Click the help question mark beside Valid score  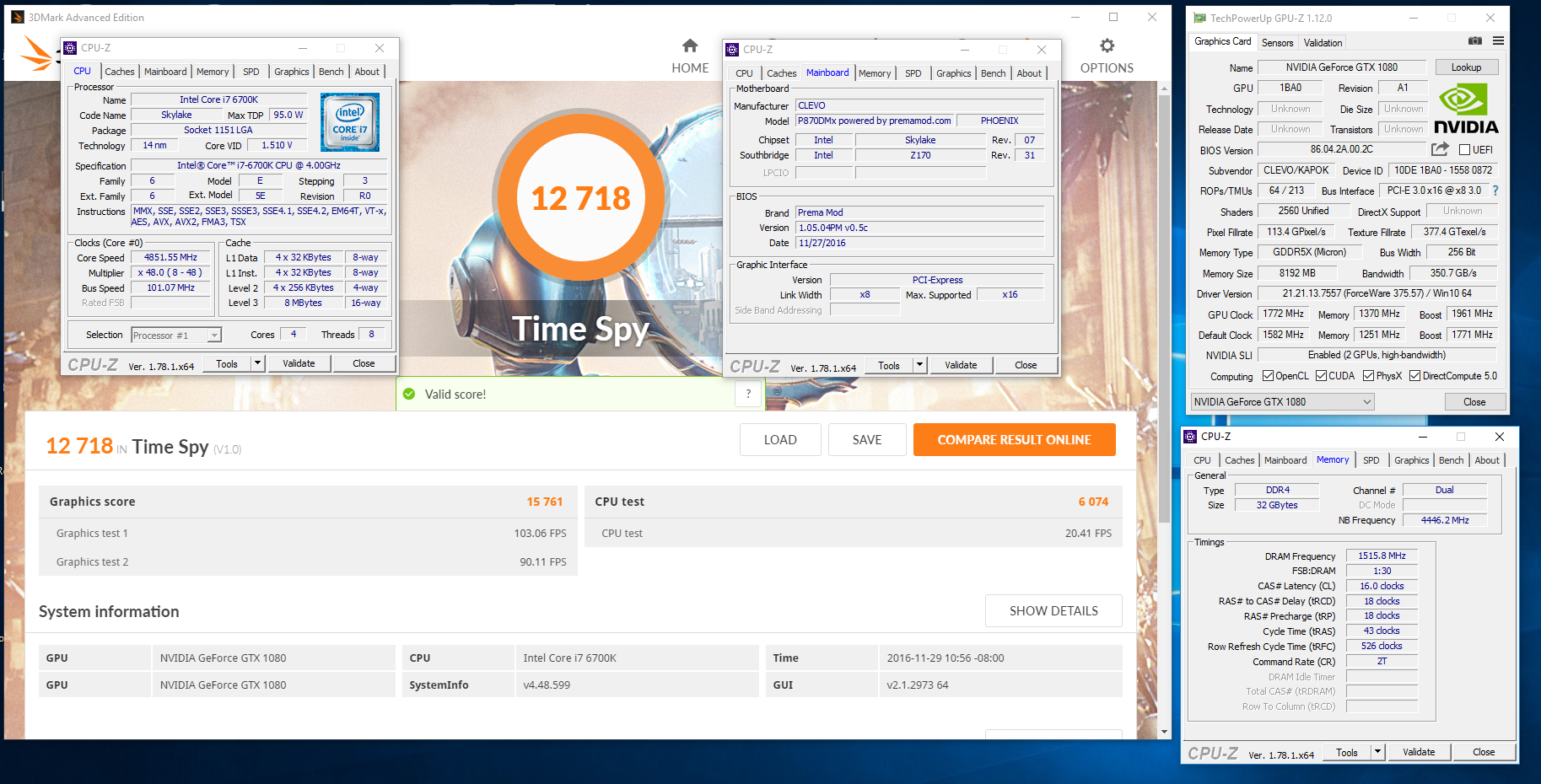pyautogui.click(x=748, y=394)
